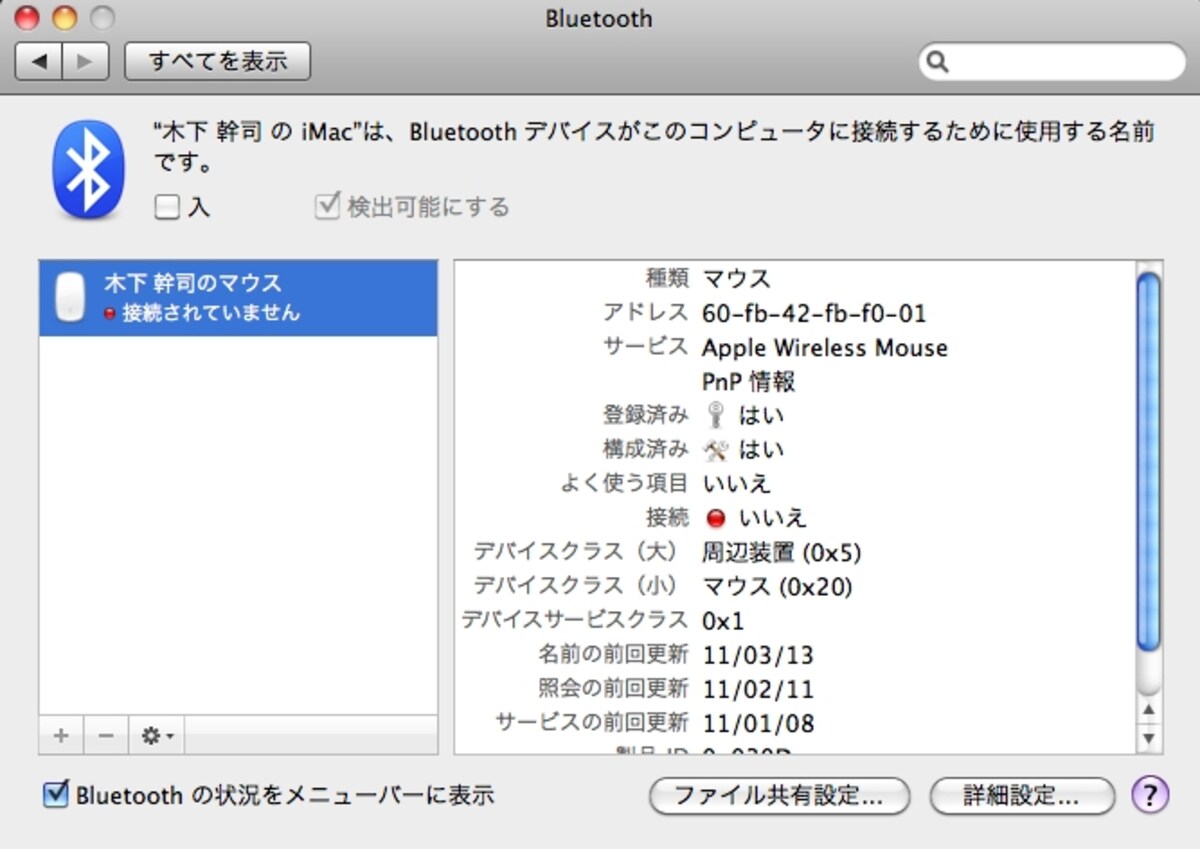
Task: Click the tools icon beside 構成済み
Action: pyautogui.click(x=716, y=450)
